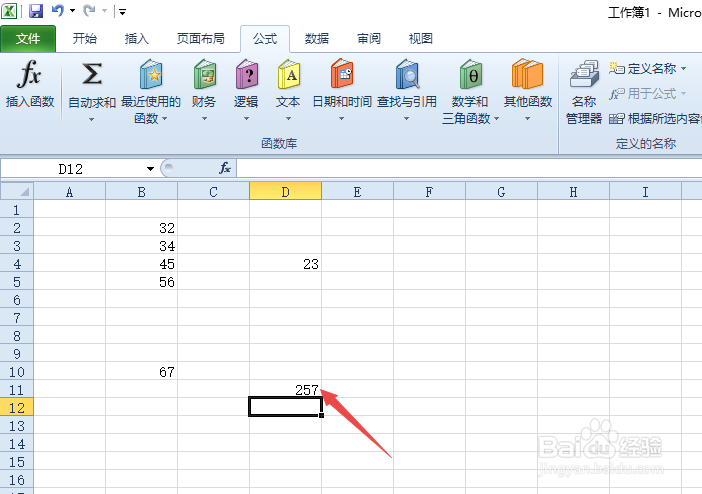Select cell containing 257
The width and height of the screenshot is (702, 494).
pyautogui.click(x=286, y=389)
